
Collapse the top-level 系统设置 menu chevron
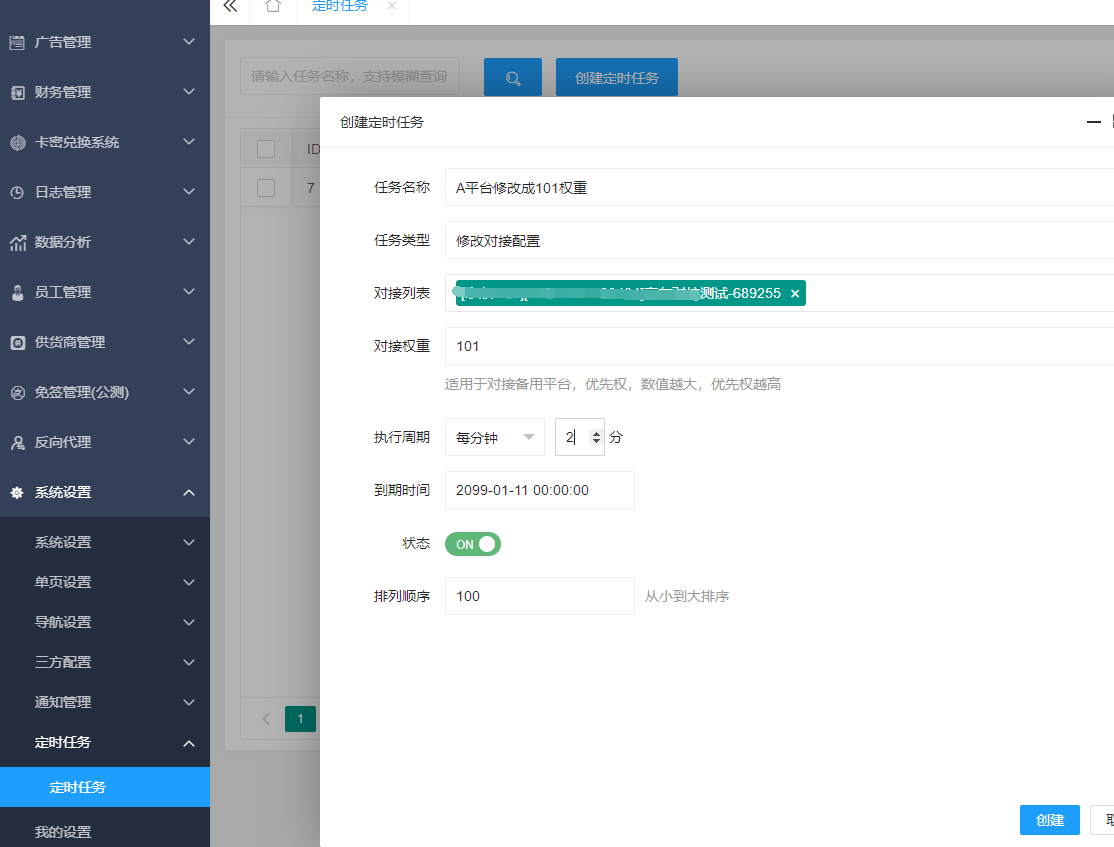pyautogui.click(x=189, y=492)
